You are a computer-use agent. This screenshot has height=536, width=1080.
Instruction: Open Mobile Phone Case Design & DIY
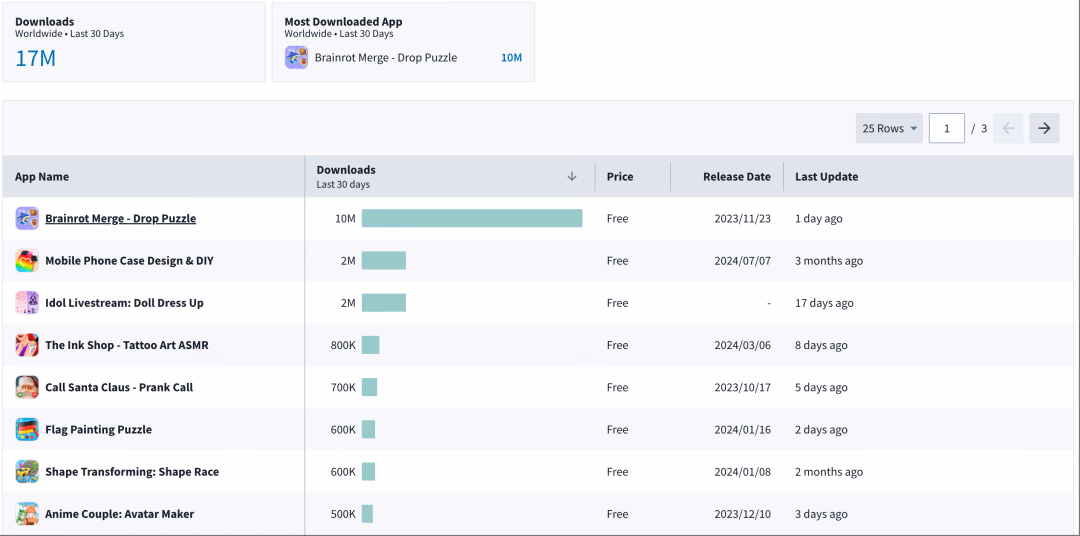(129, 260)
